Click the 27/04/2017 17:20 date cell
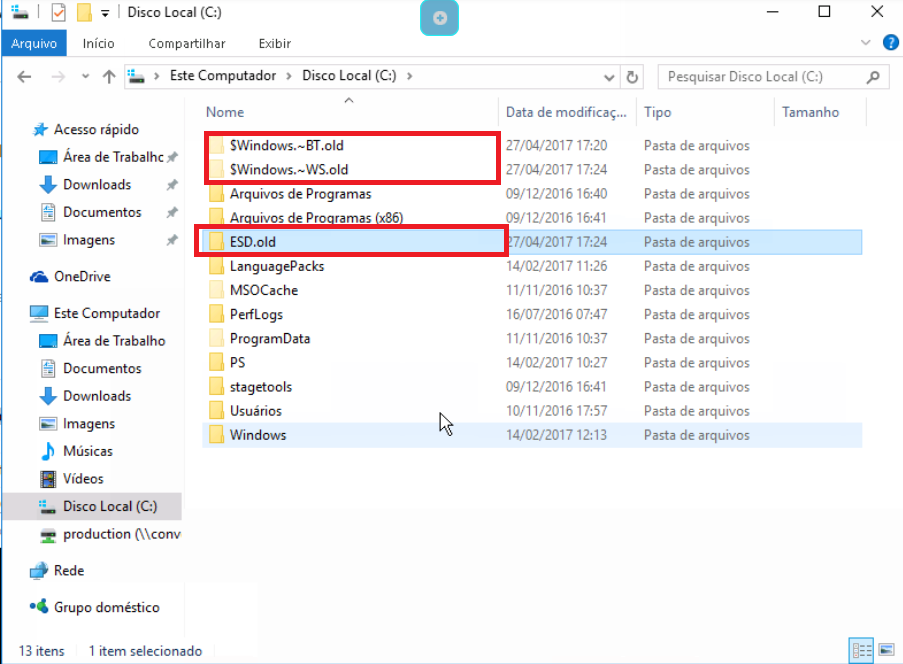The width and height of the screenshot is (903, 664). tap(556, 146)
